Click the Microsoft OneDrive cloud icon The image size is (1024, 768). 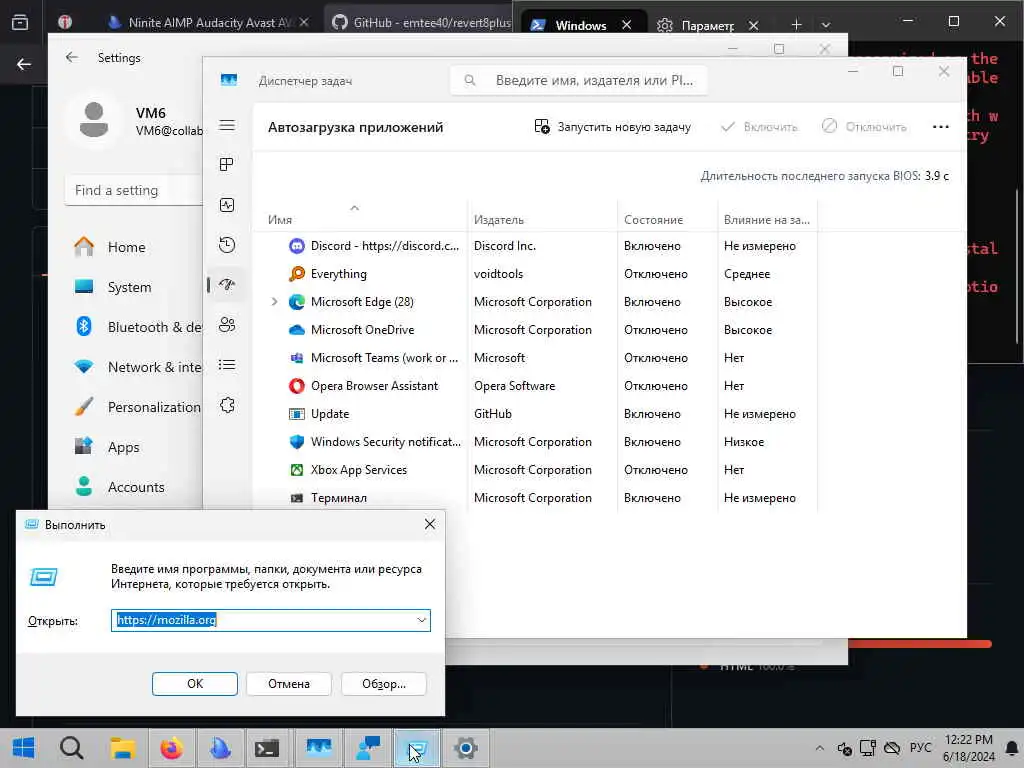pos(296,330)
